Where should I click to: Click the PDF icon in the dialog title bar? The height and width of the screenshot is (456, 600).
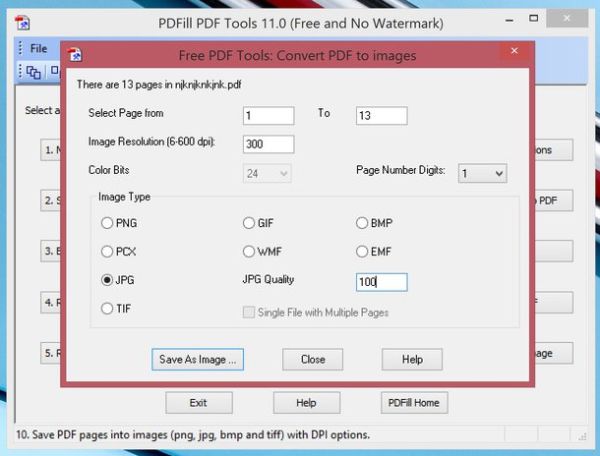[x=75, y=55]
